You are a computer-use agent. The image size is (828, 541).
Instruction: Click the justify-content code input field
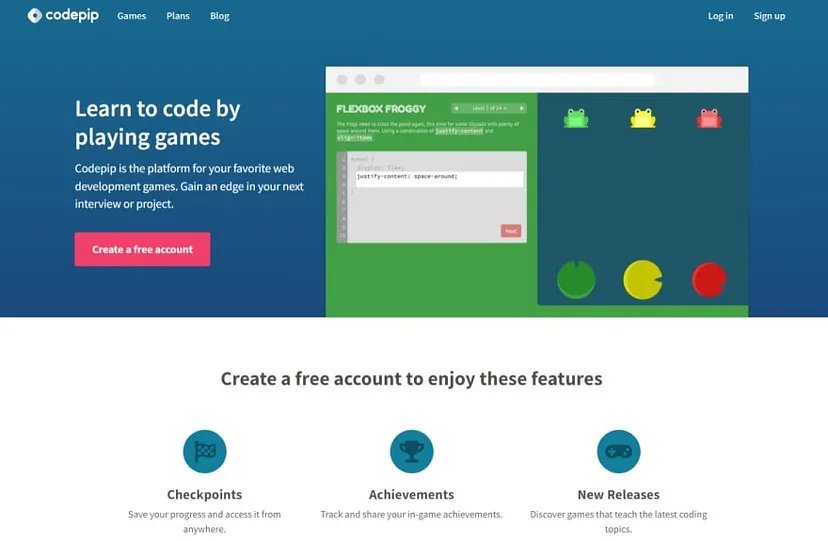(439, 178)
